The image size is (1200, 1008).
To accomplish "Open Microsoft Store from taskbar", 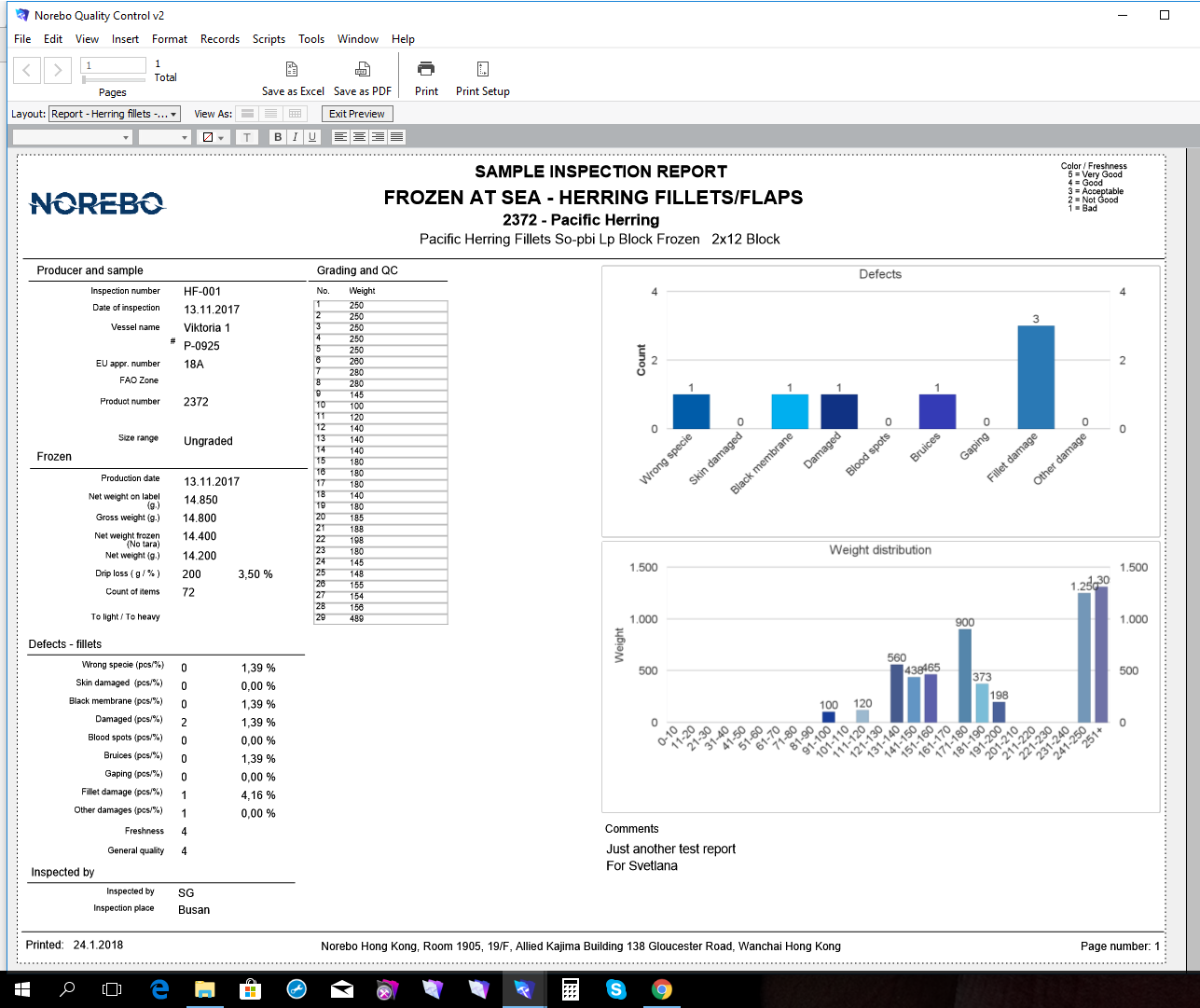I will (250, 989).
